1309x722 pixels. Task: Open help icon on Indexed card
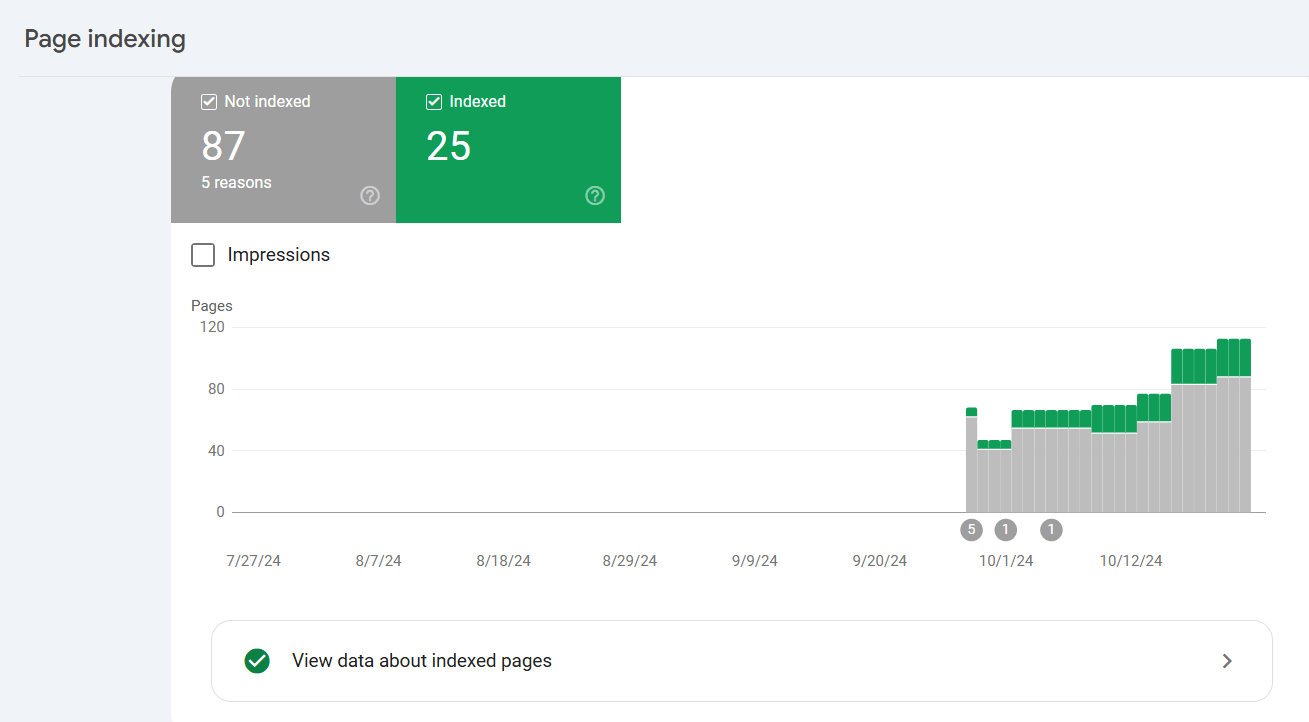pos(595,196)
